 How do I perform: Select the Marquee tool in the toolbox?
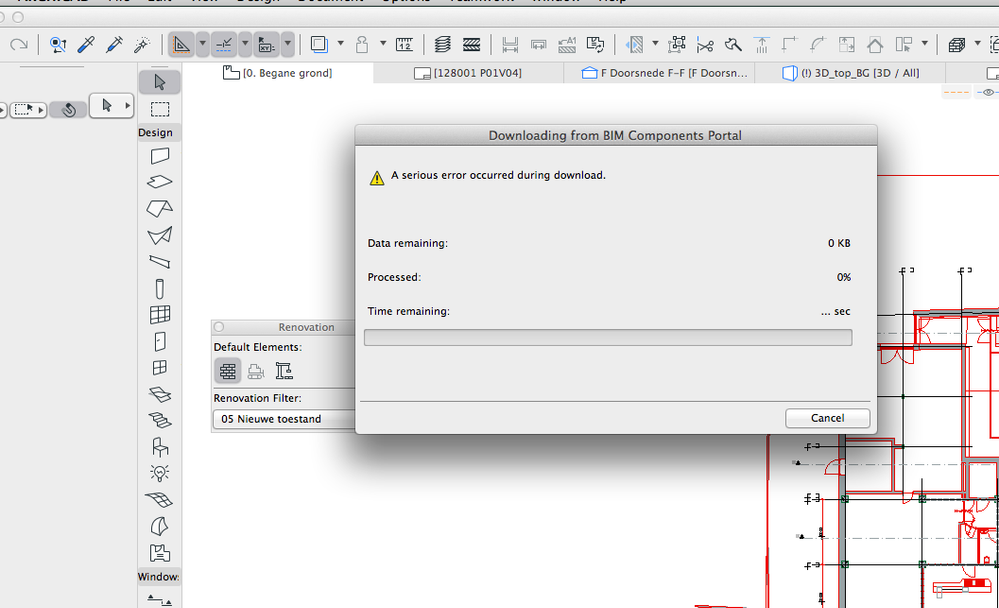click(159, 109)
